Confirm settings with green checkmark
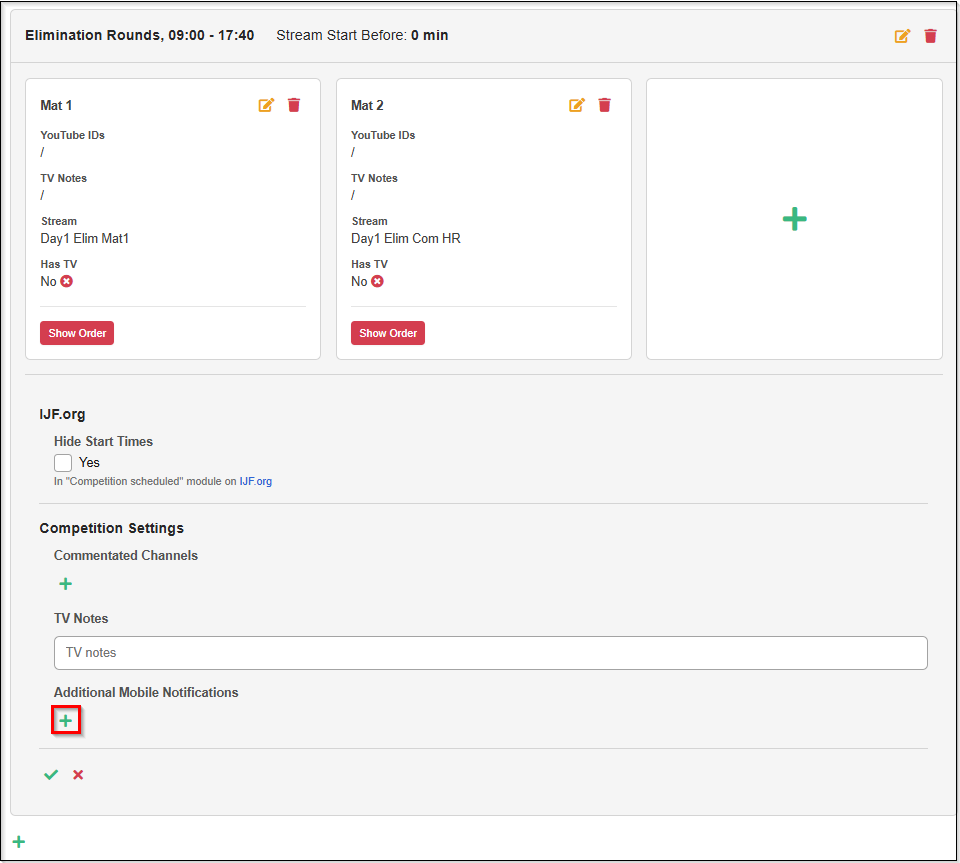This screenshot has width=960, height=863. point(51,775)
